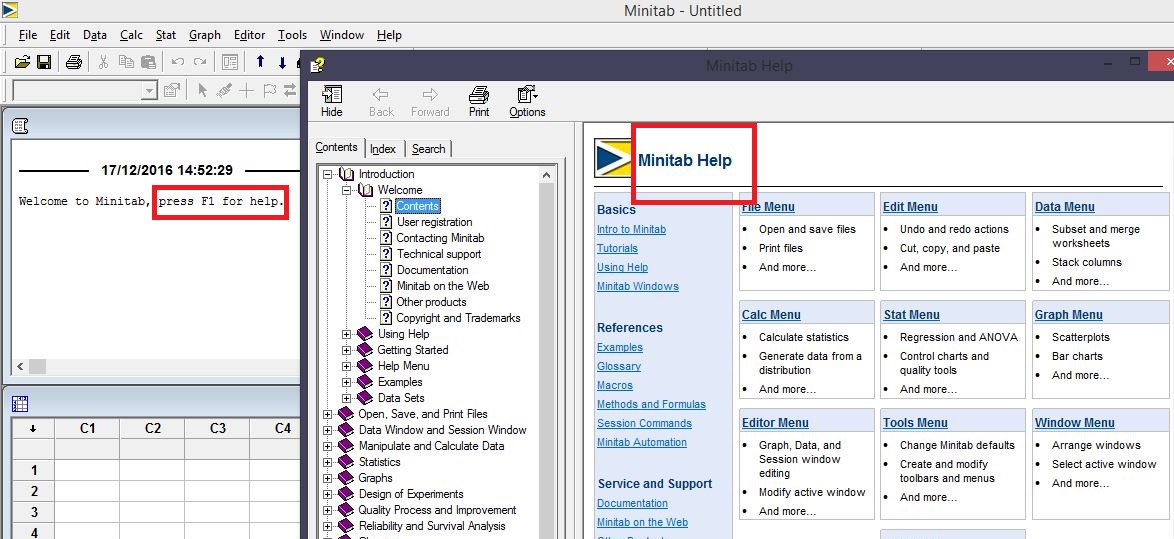This screenshot has height=539, width=1174.
Task: Switch to the Index tab in Help
Action: point(383,149)
